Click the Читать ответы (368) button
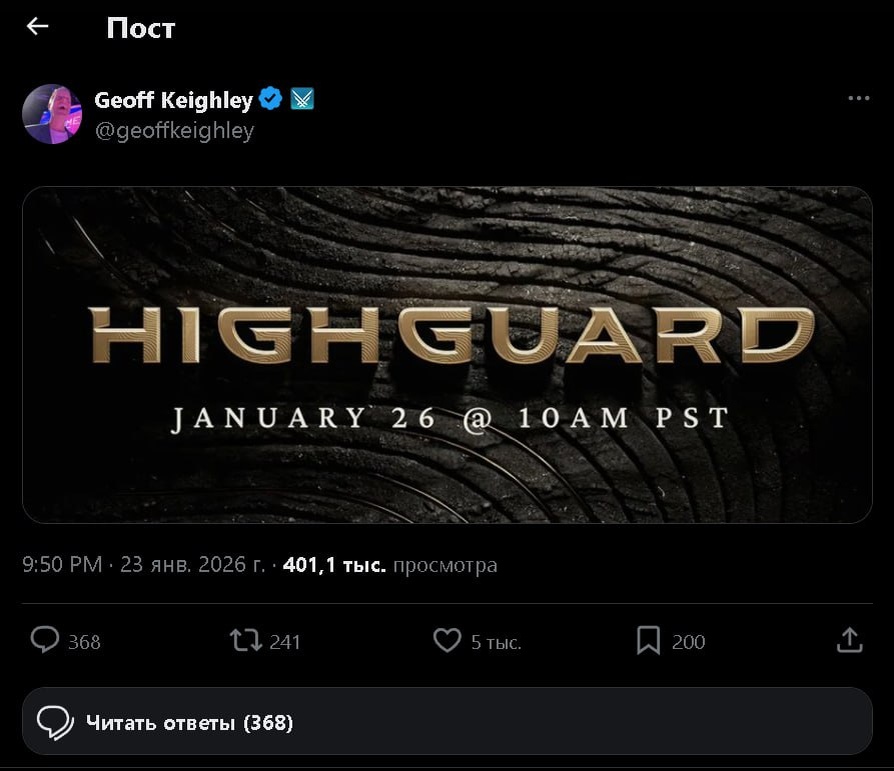Viewport: 894px width, 771px height. 447,721
